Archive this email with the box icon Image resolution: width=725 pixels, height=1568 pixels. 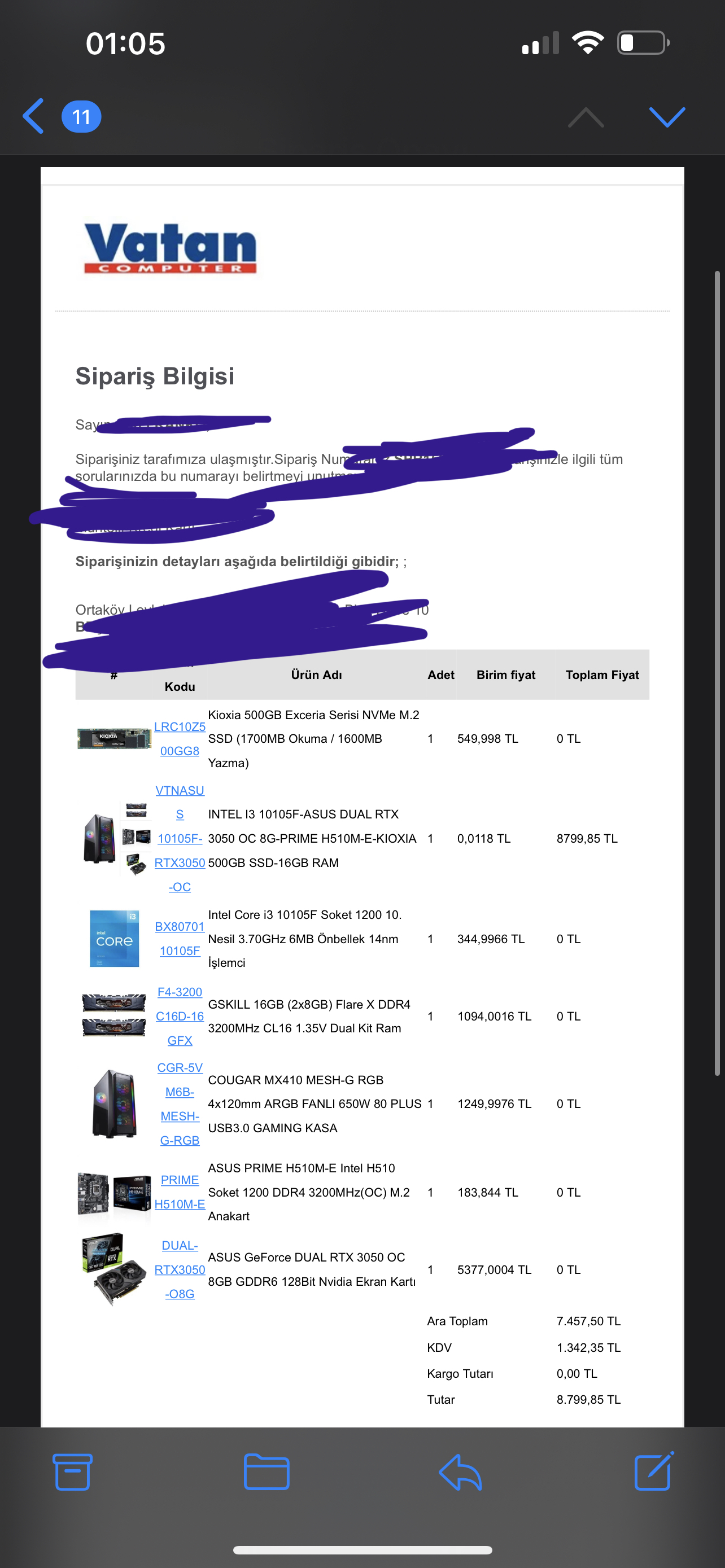72,1472
